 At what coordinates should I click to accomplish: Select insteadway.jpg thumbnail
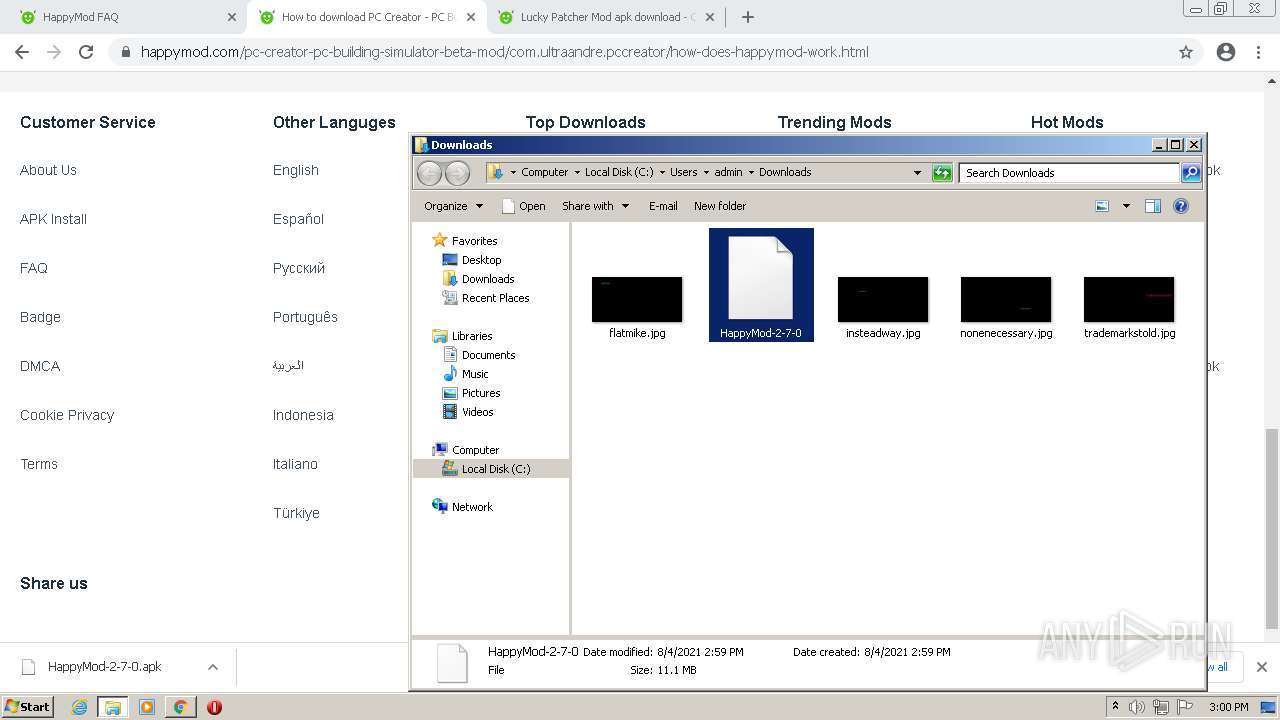[883, 300]
